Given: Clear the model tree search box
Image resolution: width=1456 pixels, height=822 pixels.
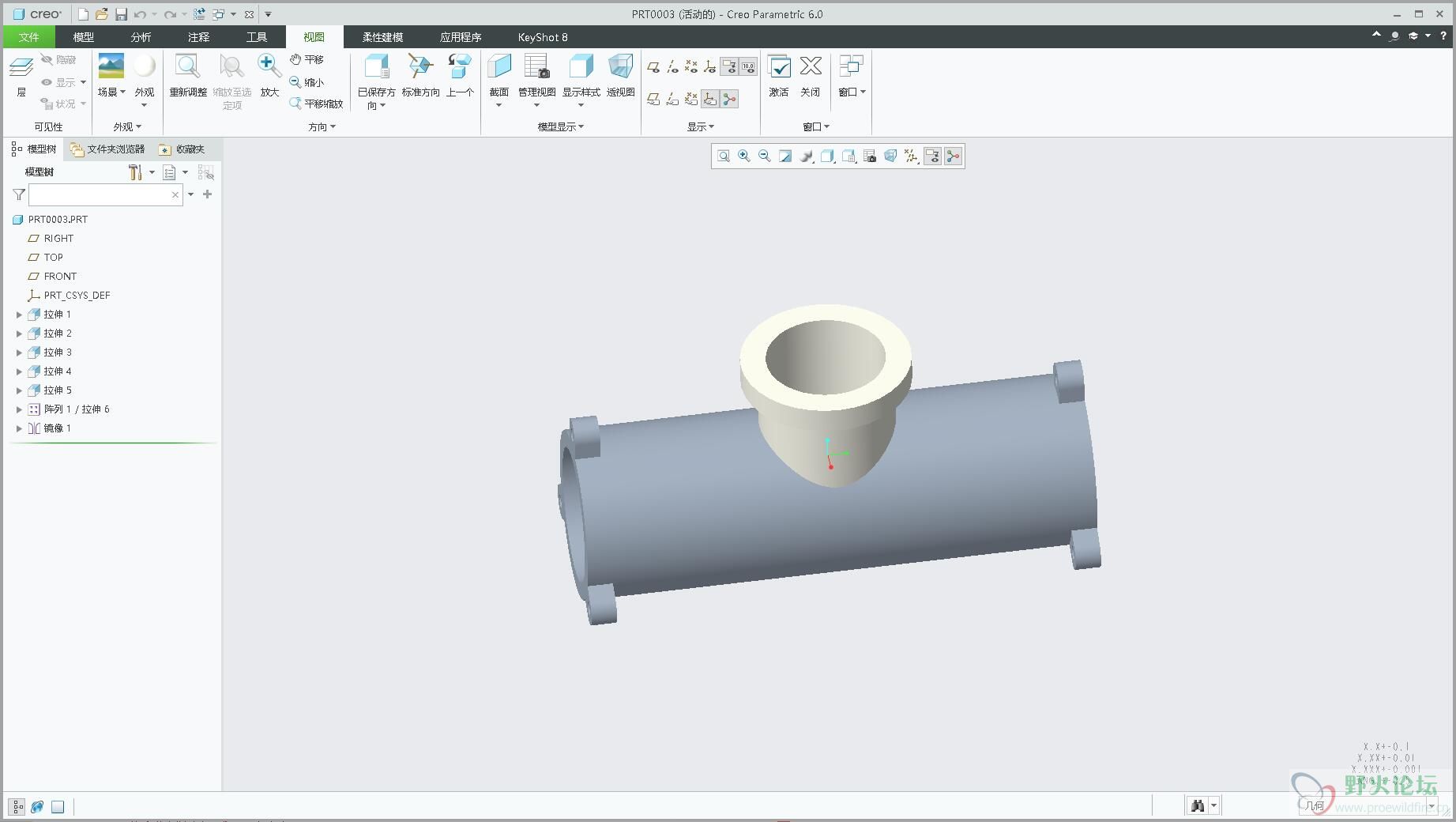Looking at the screenshot, I should 175,194.
